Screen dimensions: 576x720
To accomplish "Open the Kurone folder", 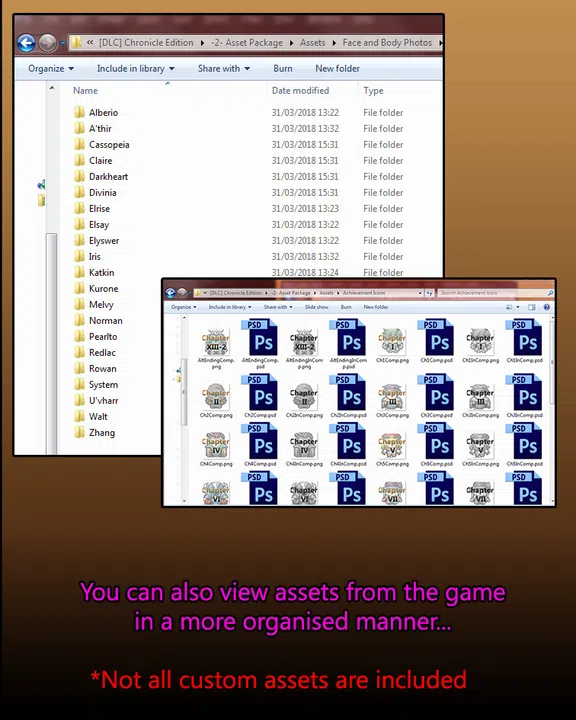I will click(x=96, y=289).
